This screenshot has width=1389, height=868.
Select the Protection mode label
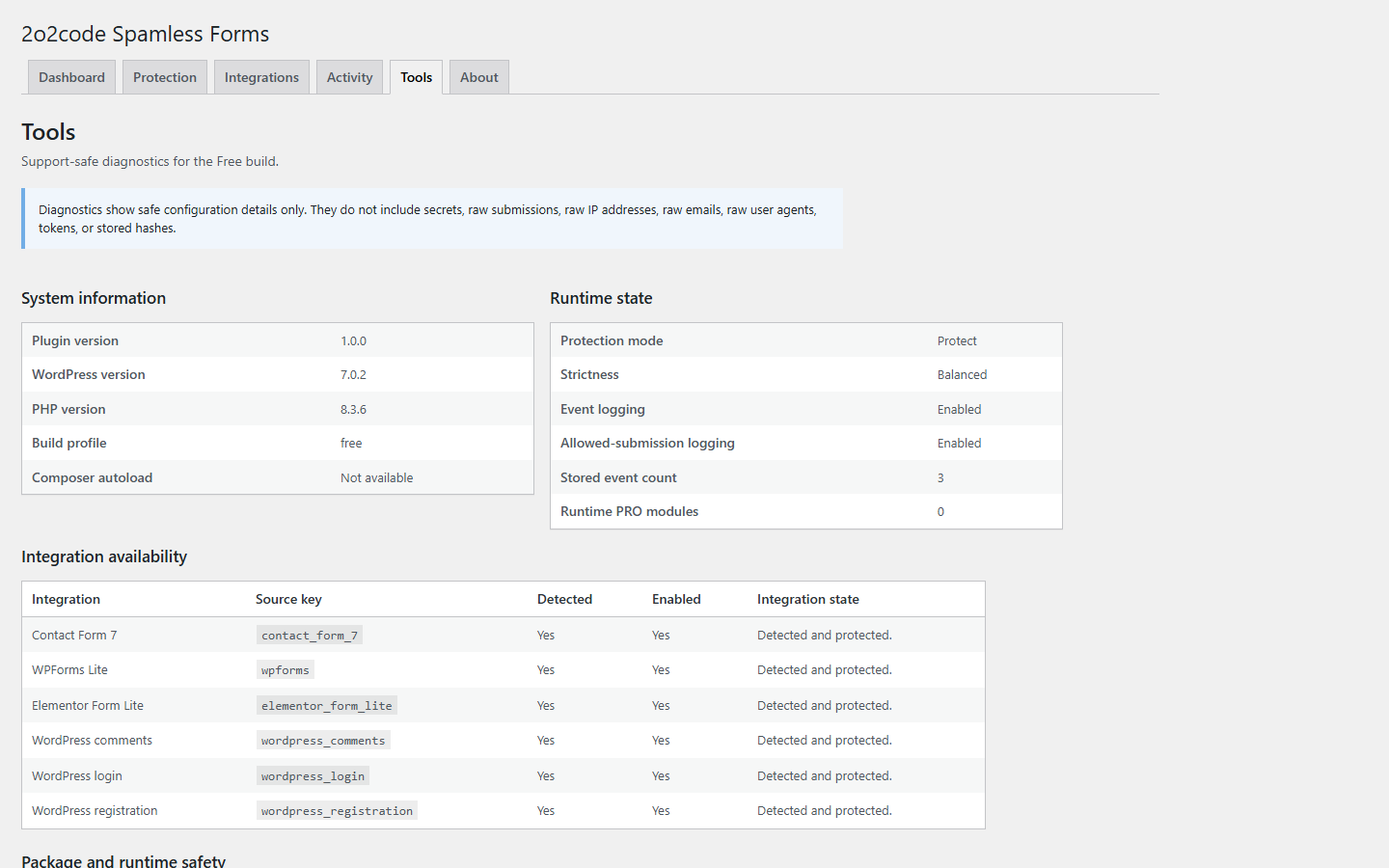tap(612, 340)
